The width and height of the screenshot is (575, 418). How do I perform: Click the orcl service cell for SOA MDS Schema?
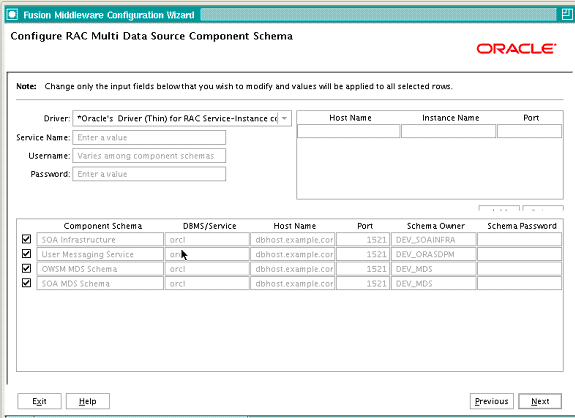coord(207,283)
